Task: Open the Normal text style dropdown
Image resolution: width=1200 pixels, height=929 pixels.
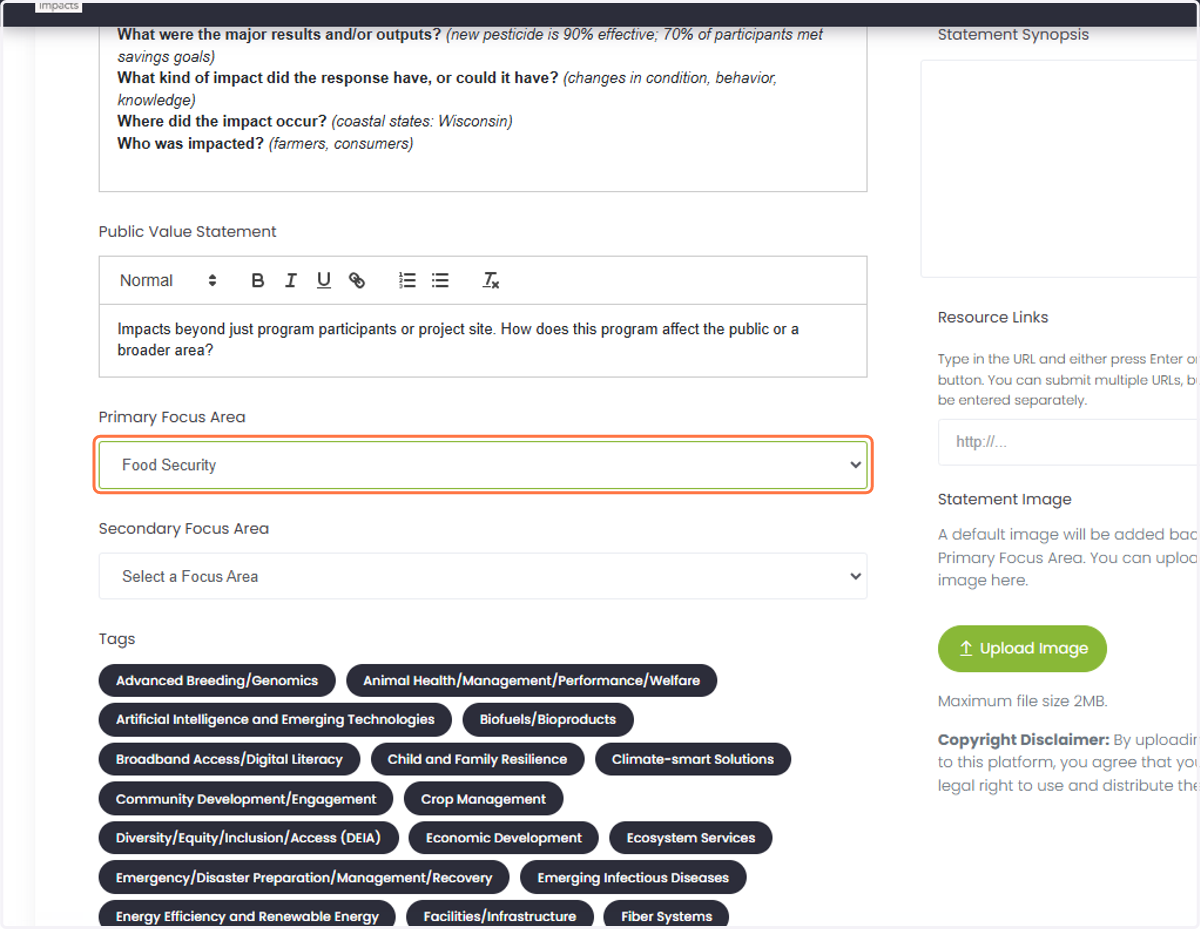Action: coord(168,281)
